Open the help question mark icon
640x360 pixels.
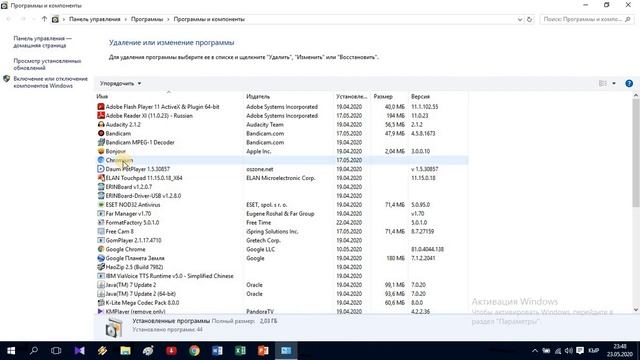click(629, 83)
